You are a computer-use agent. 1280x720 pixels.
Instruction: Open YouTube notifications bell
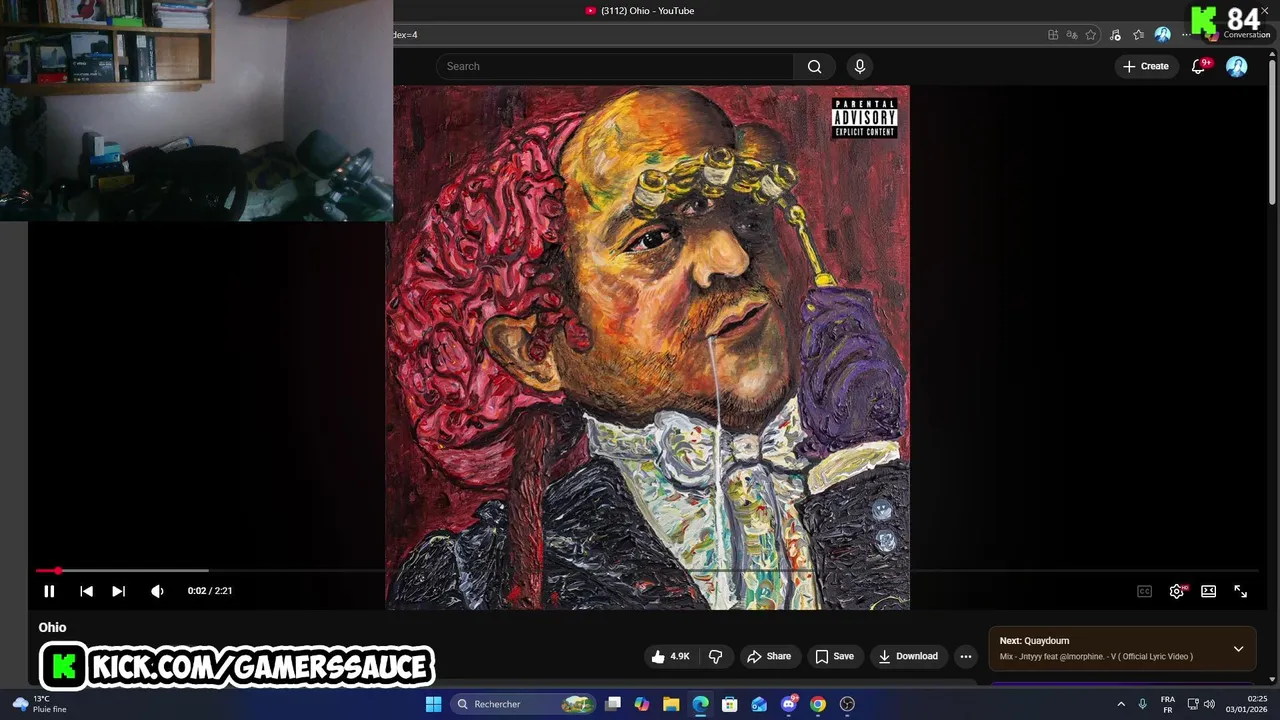click(1199, 66)
